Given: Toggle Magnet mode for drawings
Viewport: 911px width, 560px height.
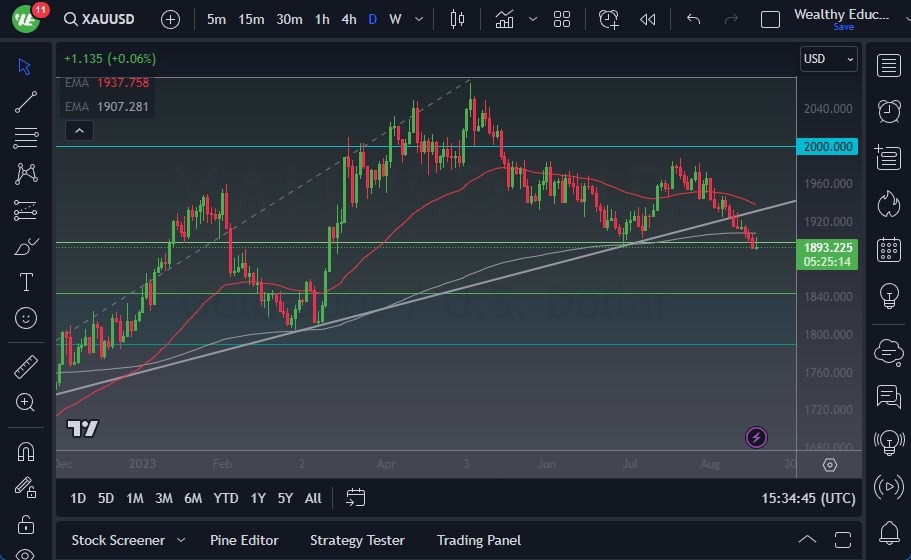Looking at the screenshot, I should pos(26,451).
